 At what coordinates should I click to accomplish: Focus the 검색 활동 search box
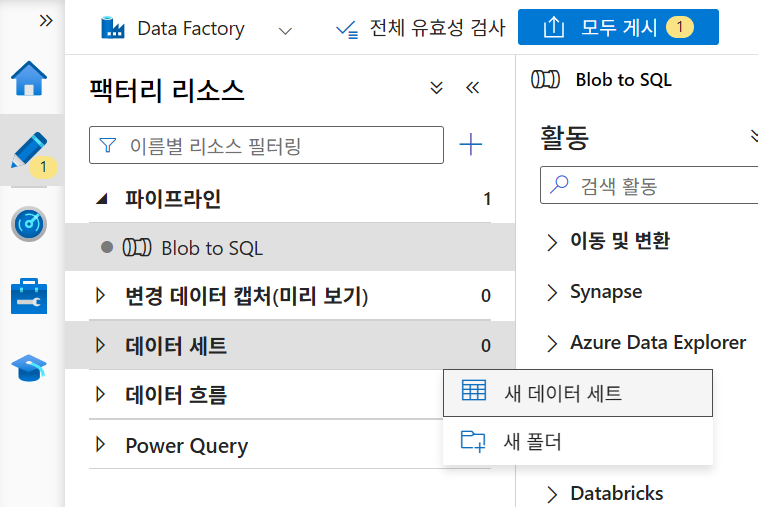[x=649, y=186]
